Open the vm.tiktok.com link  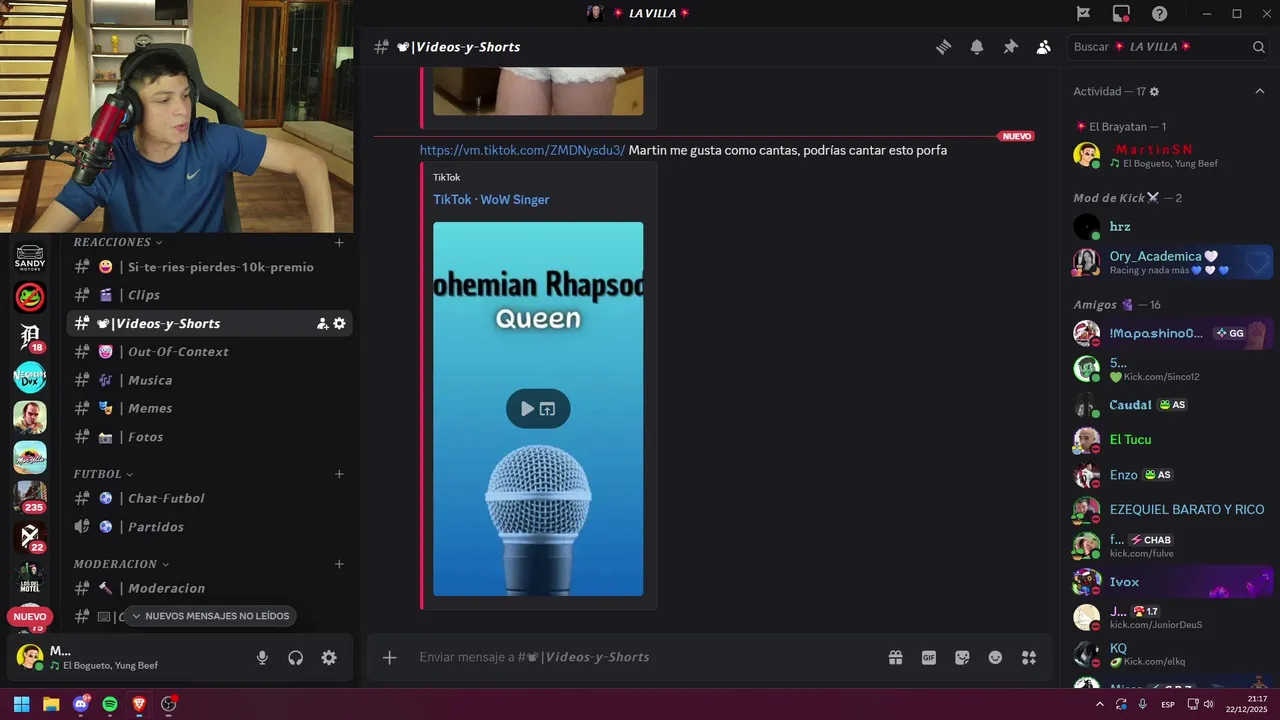[522, 150]
